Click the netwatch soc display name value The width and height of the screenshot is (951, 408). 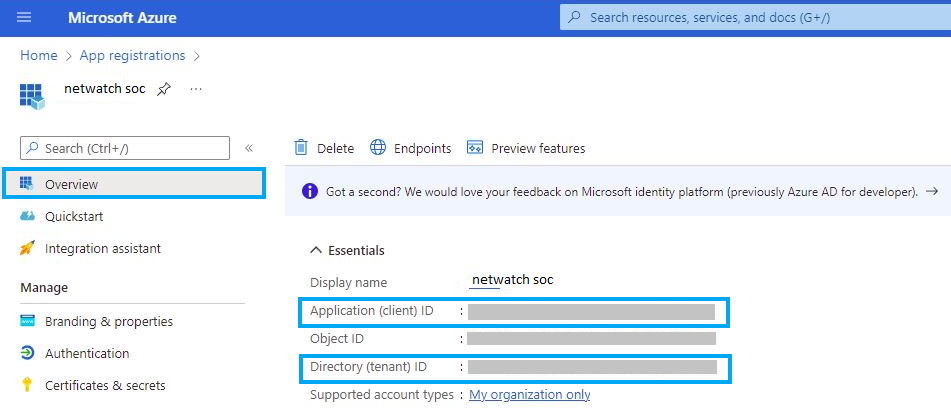tap(512, 280)
